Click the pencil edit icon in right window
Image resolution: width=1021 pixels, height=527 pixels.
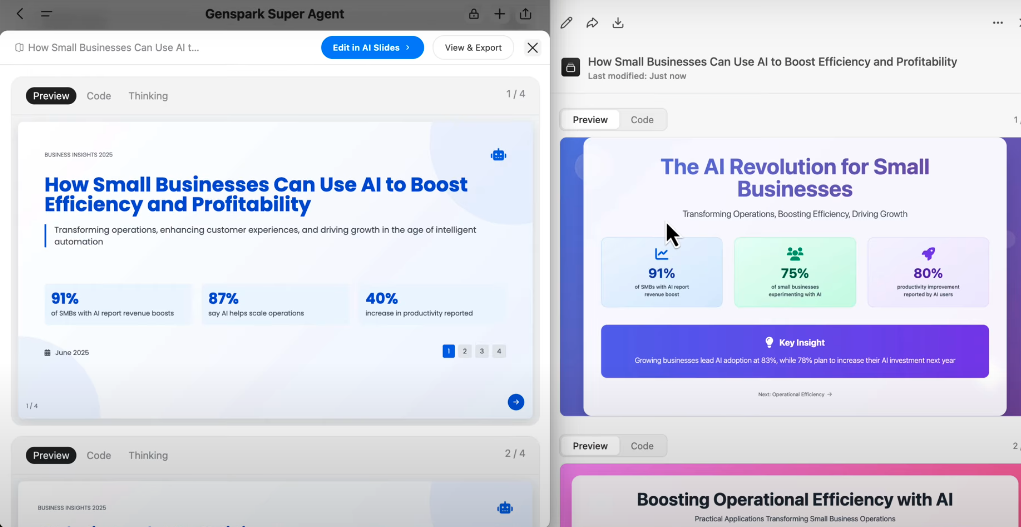(566, 23)
